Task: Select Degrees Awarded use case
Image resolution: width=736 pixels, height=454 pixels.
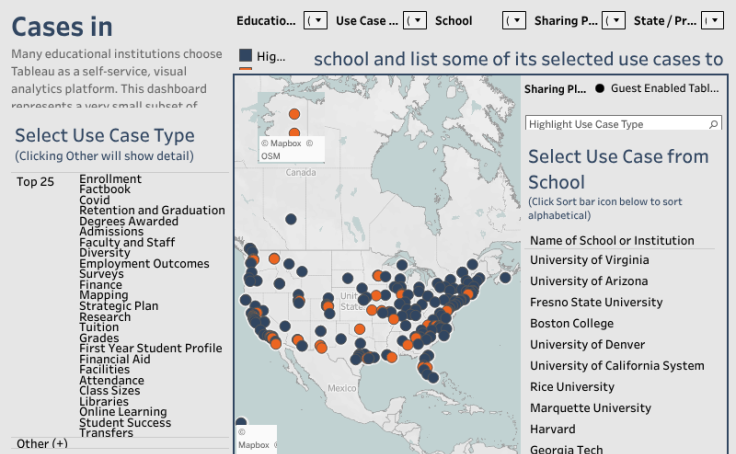Action: tap(129, 221)
